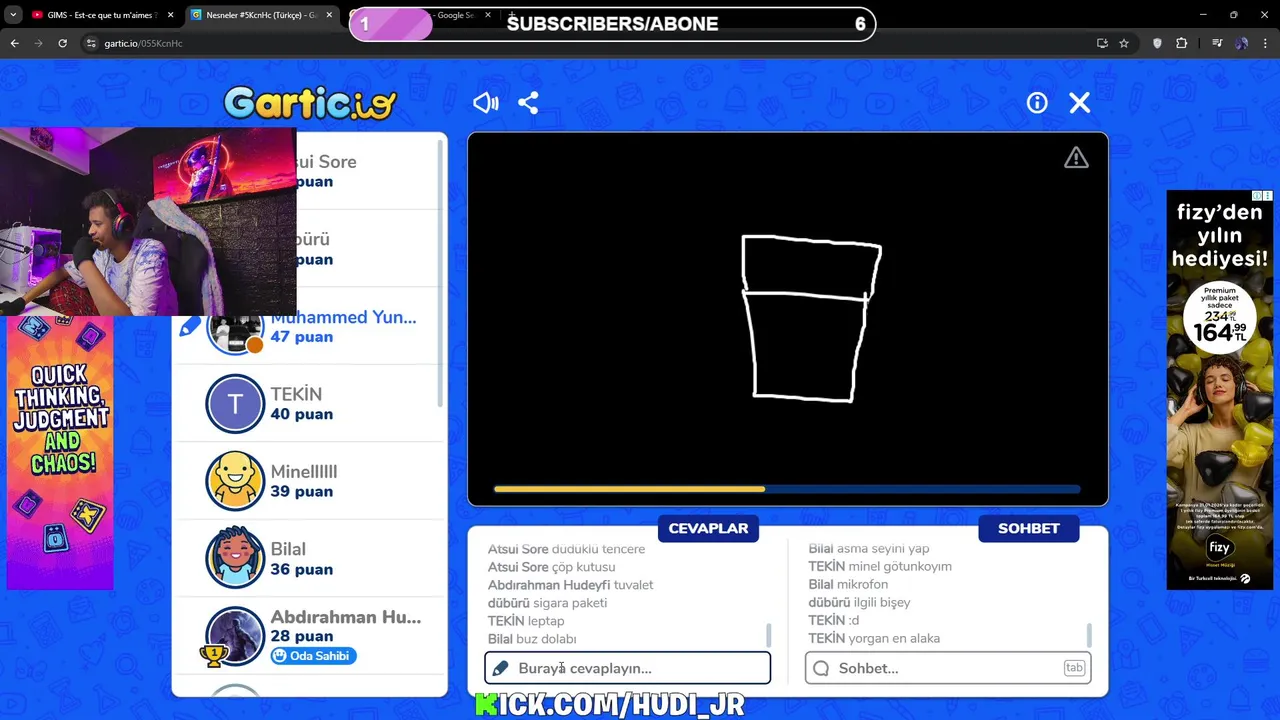Click the '36 puan' score of Bilal
Image resolution: width=1280 pixels, height=720 pixels.
click(301, 569)
